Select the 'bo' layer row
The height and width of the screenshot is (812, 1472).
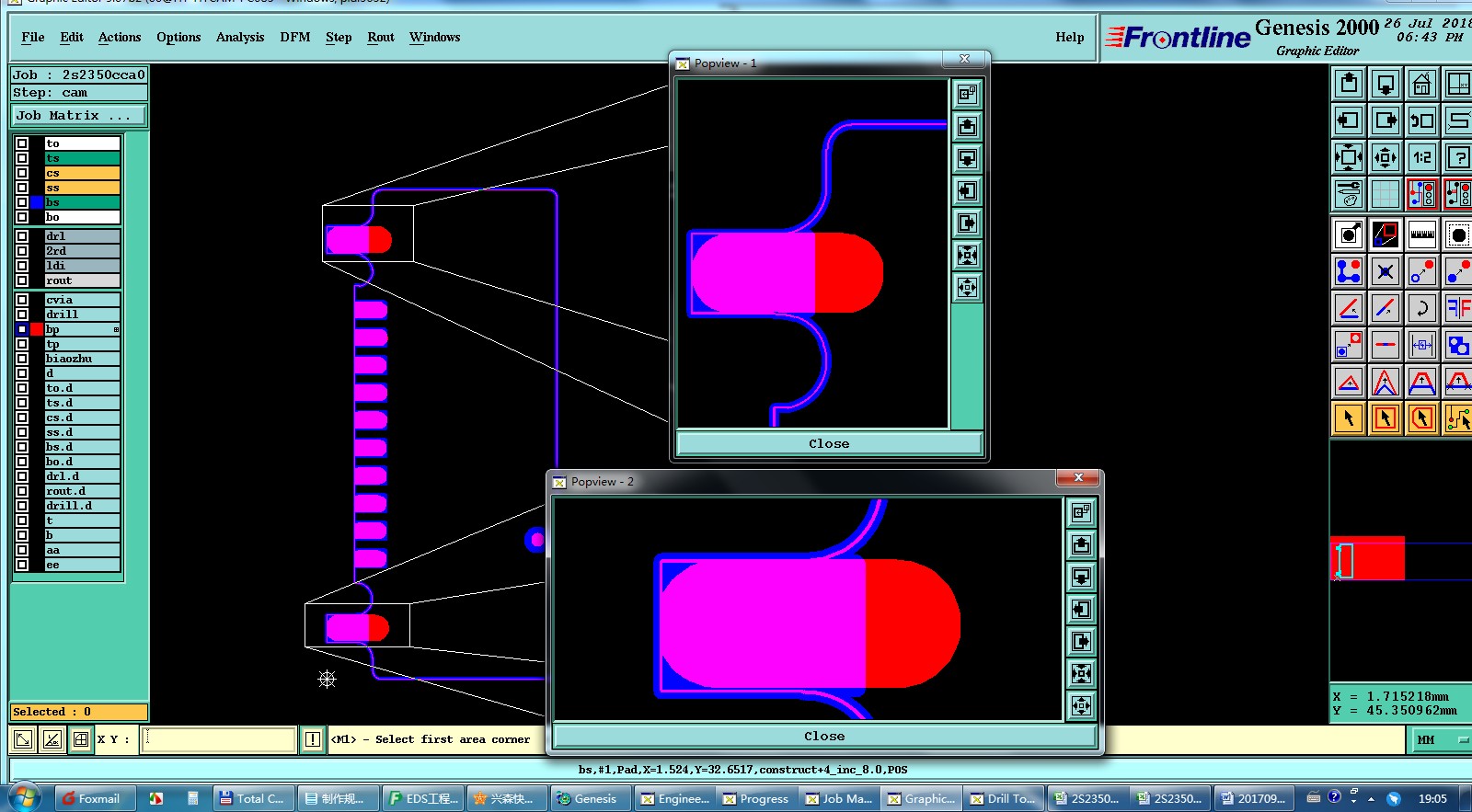82,217
